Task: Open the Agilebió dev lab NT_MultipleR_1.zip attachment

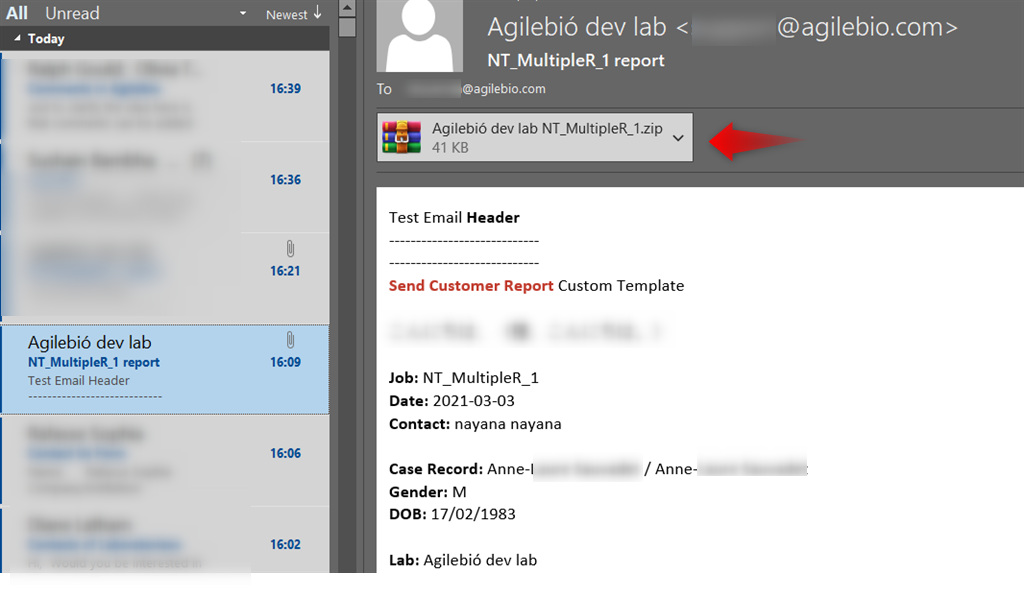Action: coord(535,137)
